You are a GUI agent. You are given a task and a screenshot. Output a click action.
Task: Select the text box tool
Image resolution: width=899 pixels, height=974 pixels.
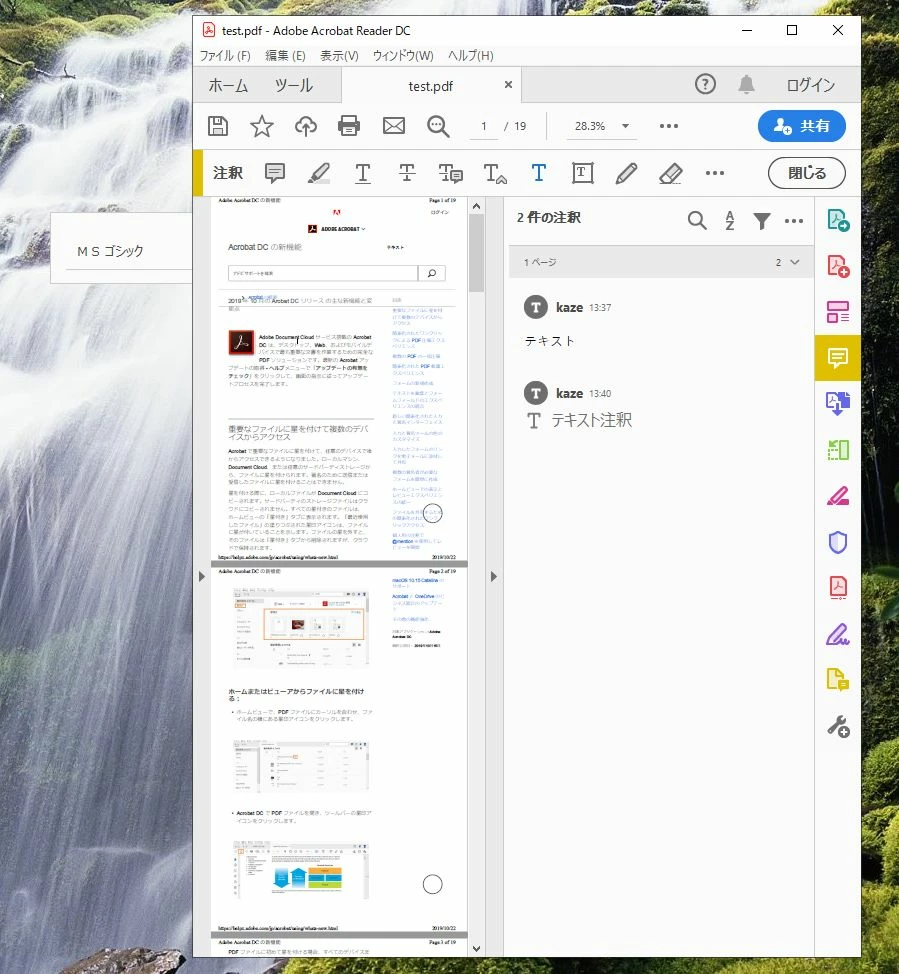click(582, 173)
